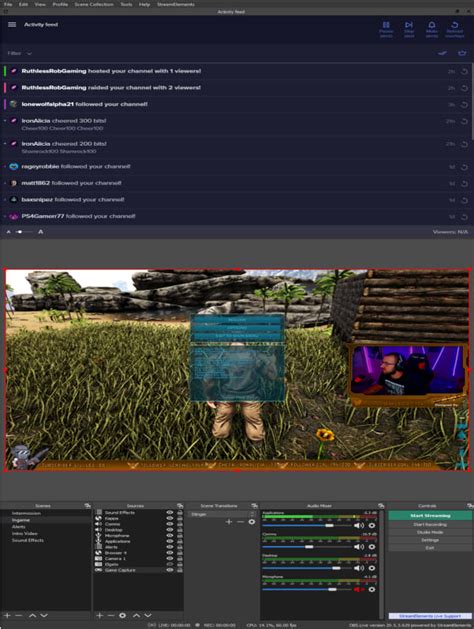
Task: Mute the Applications audio channel
Action: [359, 526]
